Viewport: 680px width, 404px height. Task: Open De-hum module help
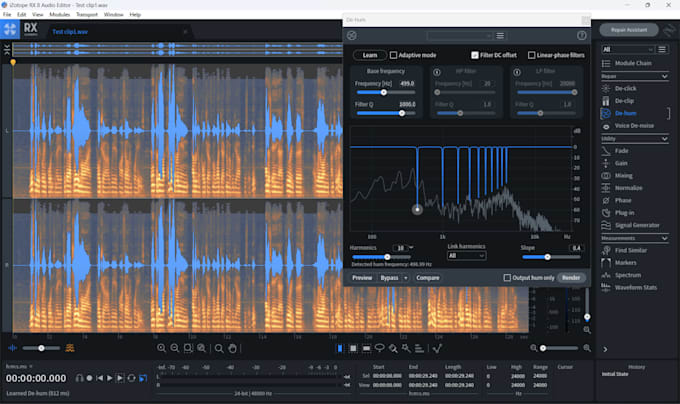click(x=582, y=36)
